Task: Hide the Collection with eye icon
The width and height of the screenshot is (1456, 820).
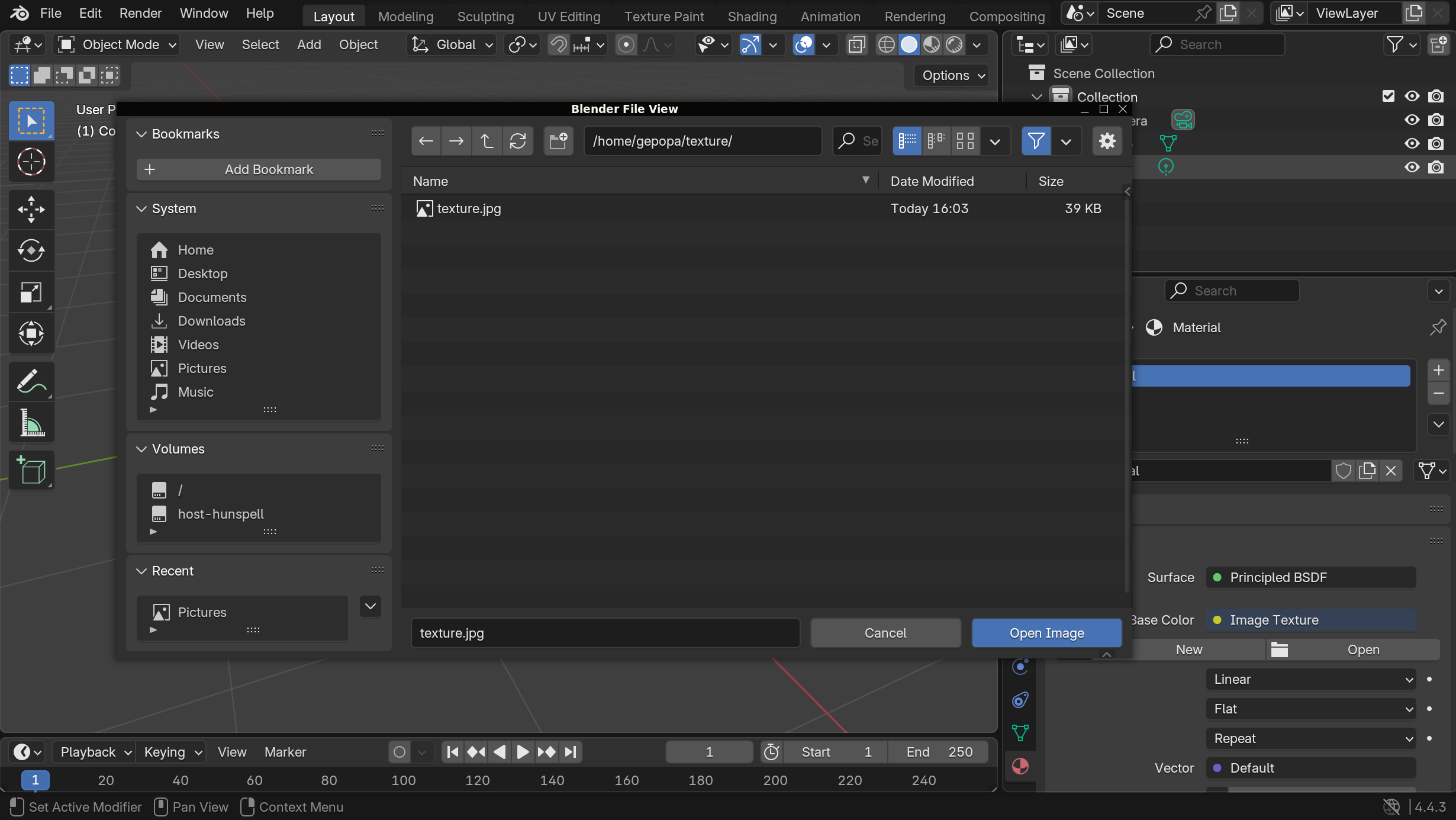Action: click(x=1412, y=96)
